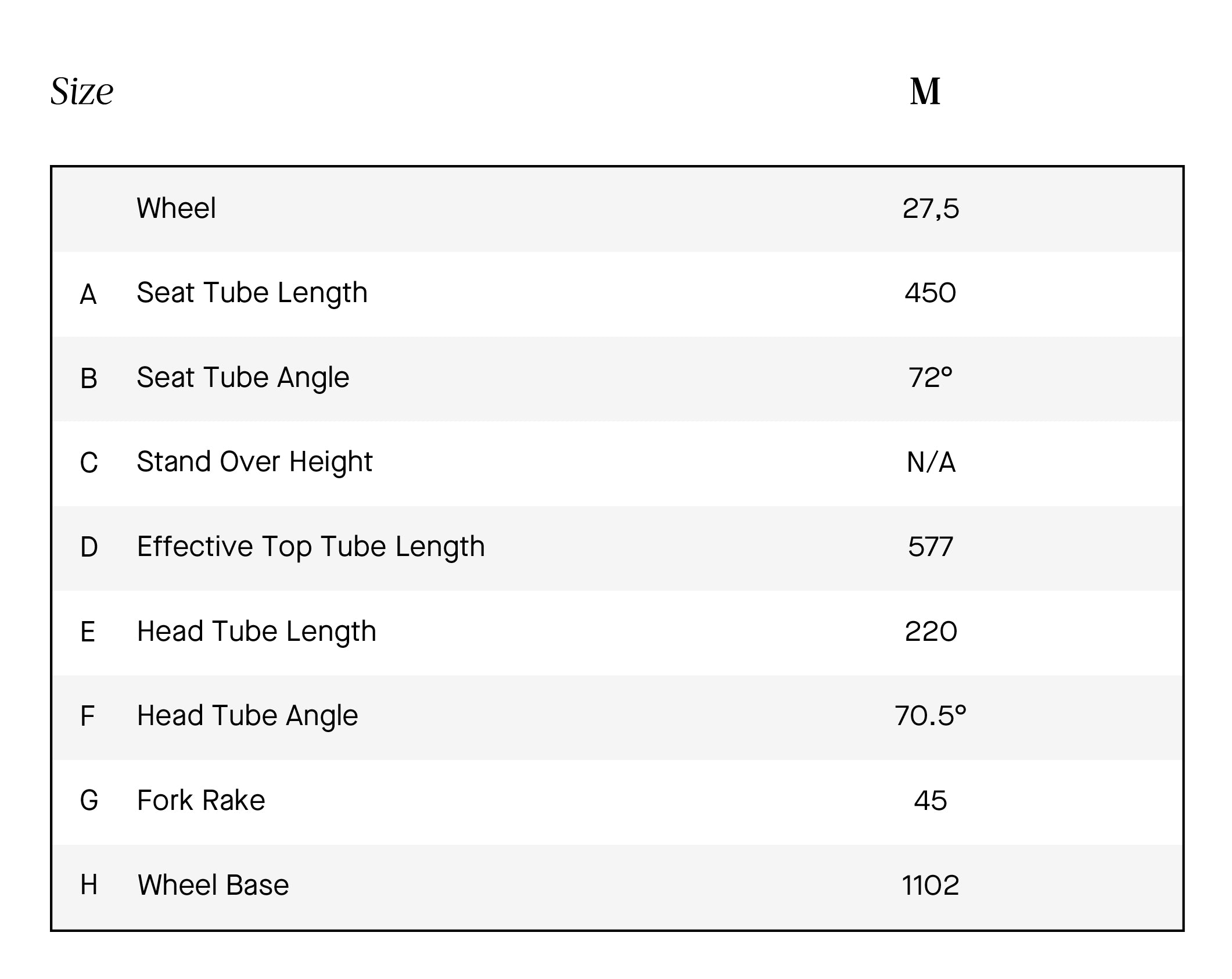The height and width of the screenshot is (979, 1232).
Task: Select the Wheel row label
Action: [176, 208]
